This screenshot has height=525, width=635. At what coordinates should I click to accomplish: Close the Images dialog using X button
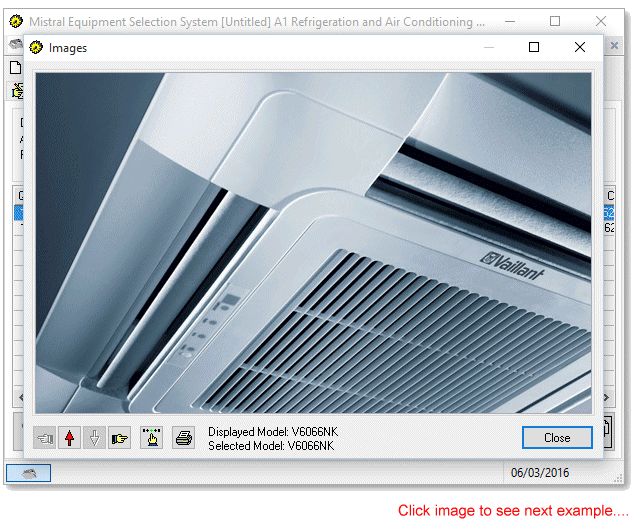coord(580,47)
